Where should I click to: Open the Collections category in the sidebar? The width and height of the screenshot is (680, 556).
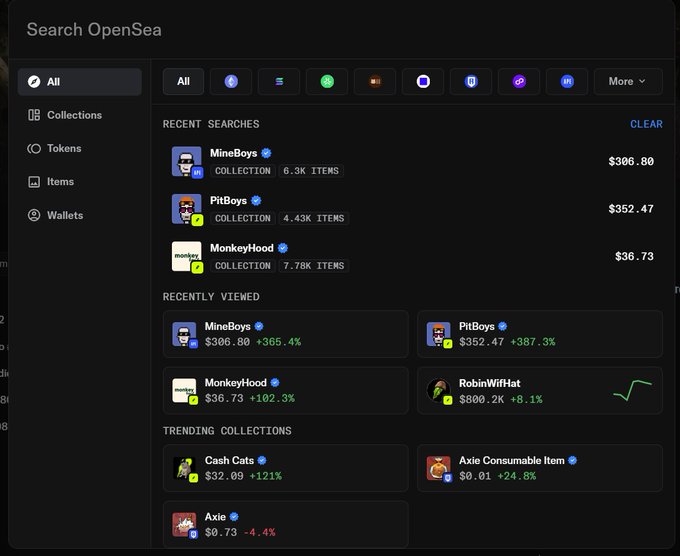pos(80,115)
